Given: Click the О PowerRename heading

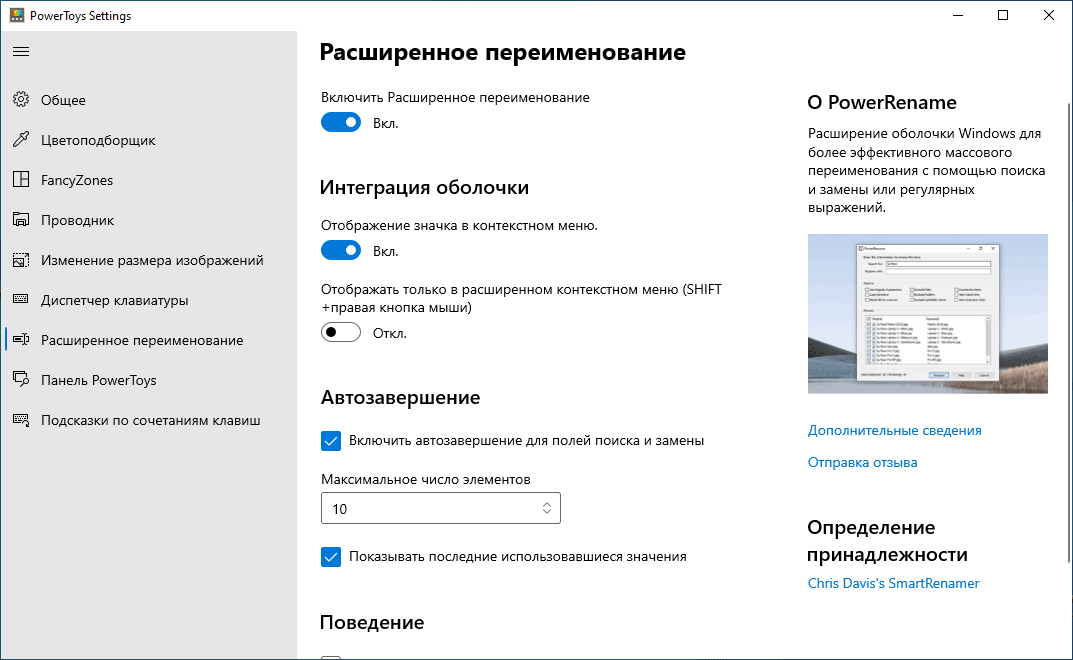Looking at the screenshot, I should point(881,102).
